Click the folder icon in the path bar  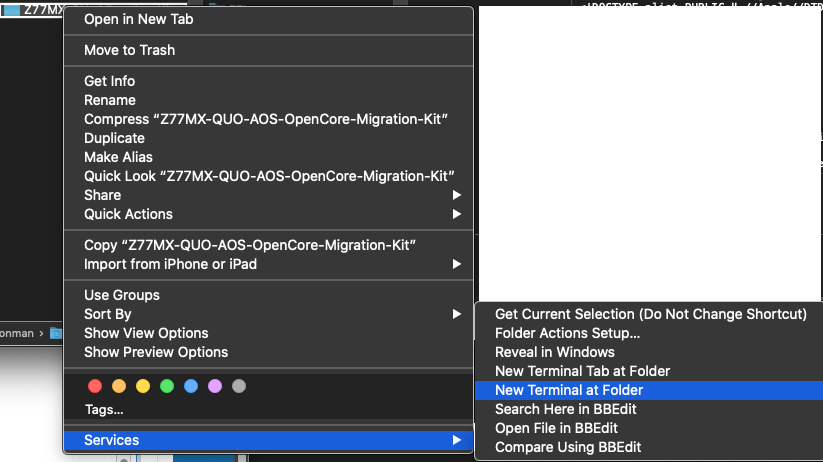[56, 333]
